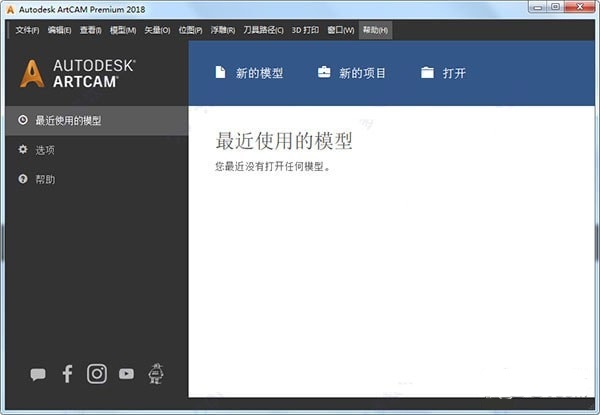Click the new model document icon
The height and width of the screenshot is (415, 600).
coord(220,72)
